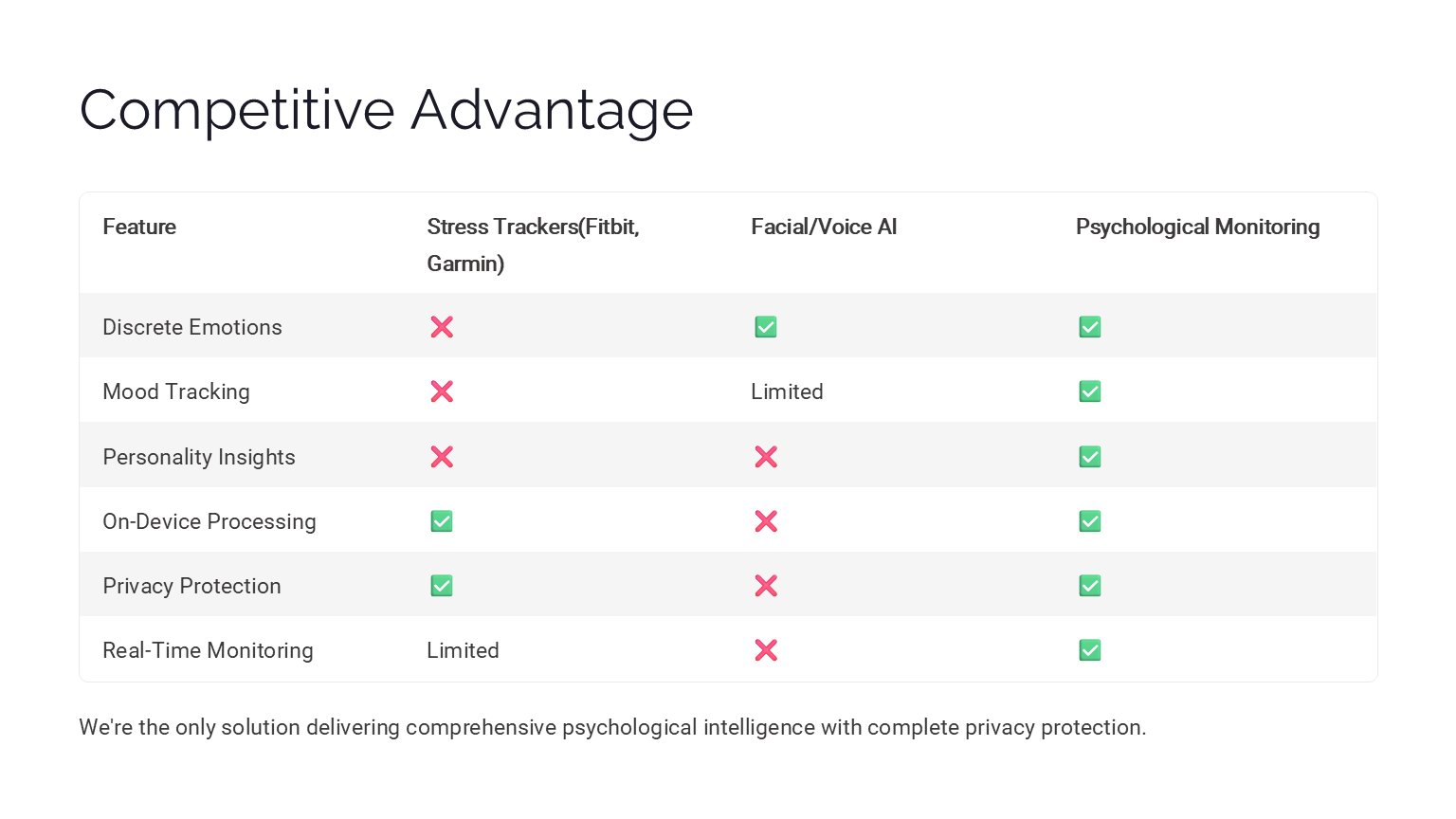Click green check for On-Device Processing under Stress Trackers

(x=442, y=521)
